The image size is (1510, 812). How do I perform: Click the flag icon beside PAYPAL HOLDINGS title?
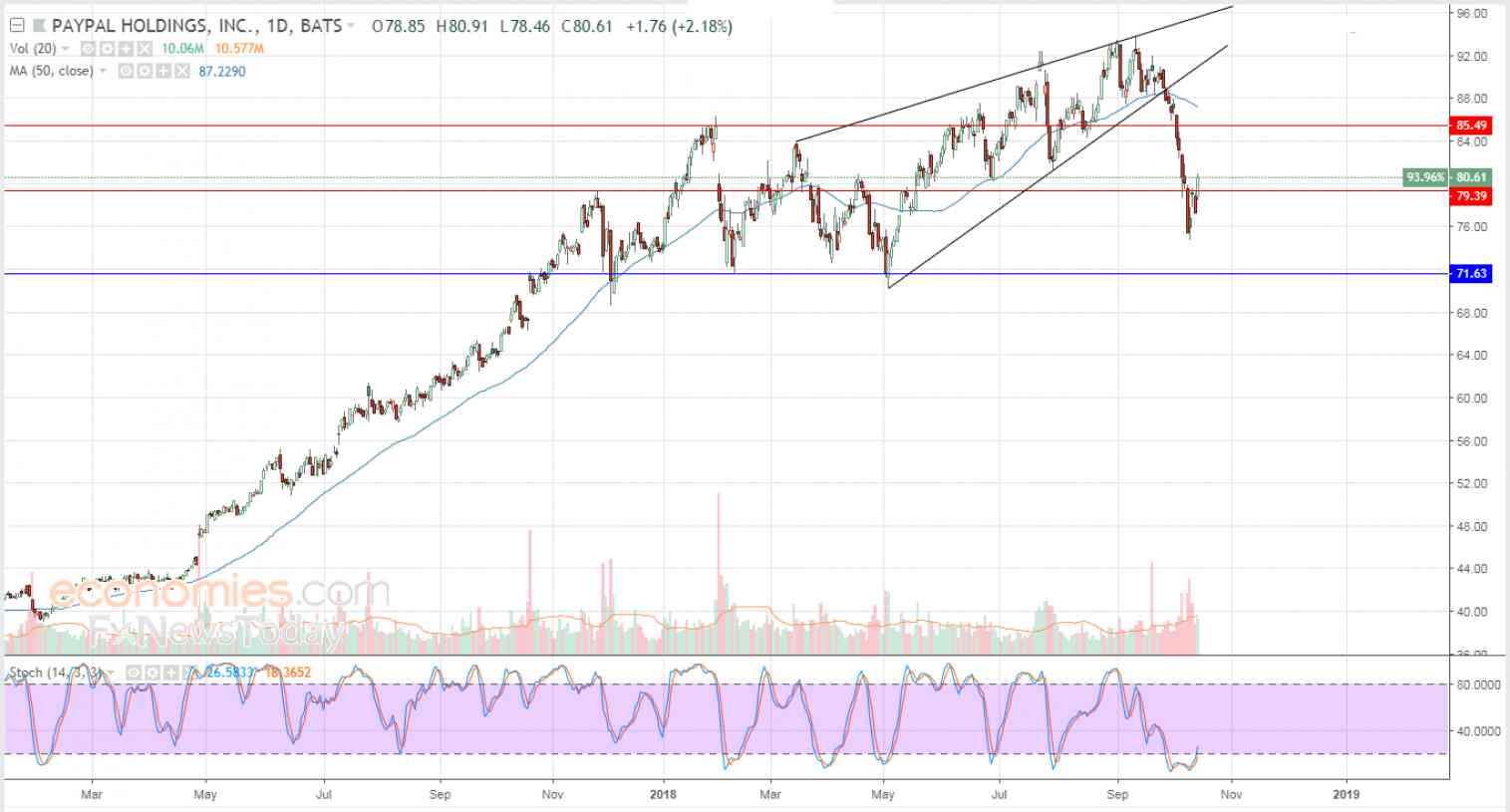(x=39, y=26)
